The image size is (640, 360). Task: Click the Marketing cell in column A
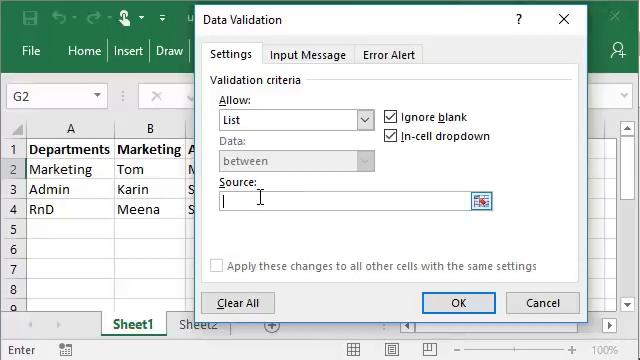tap(70, 169)
